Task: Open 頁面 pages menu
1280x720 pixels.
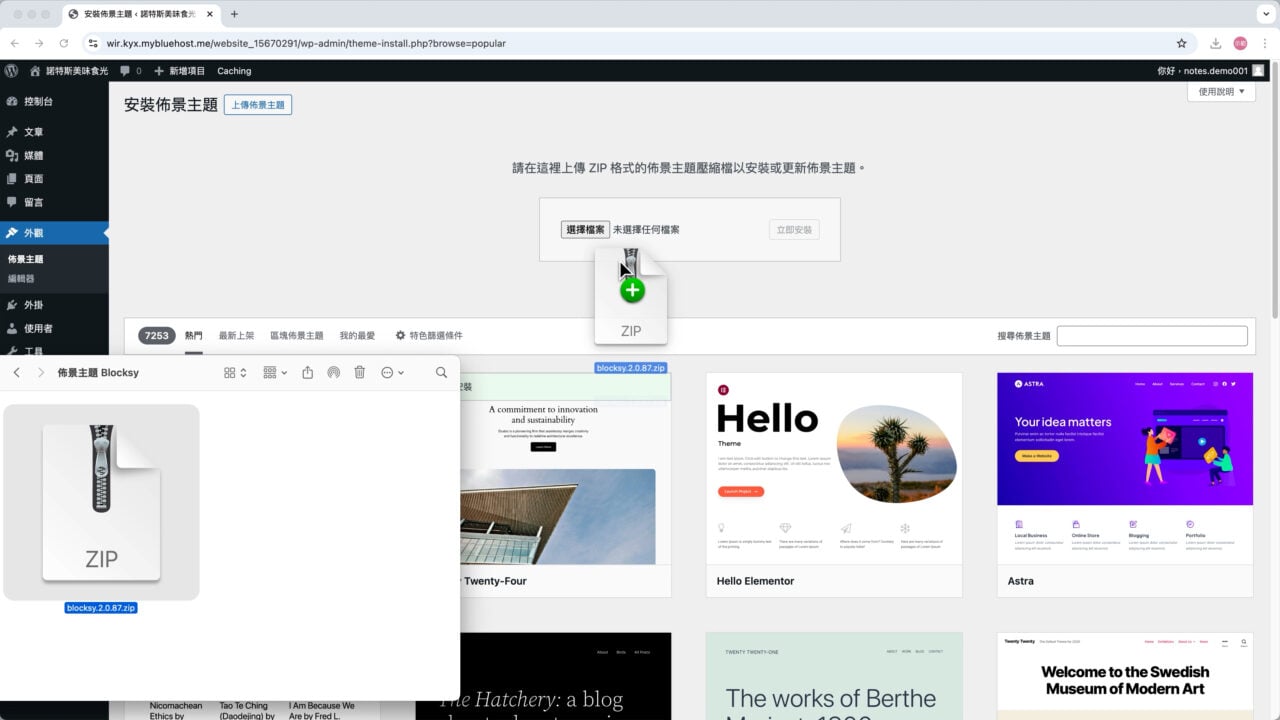Action: pos(33,179)
